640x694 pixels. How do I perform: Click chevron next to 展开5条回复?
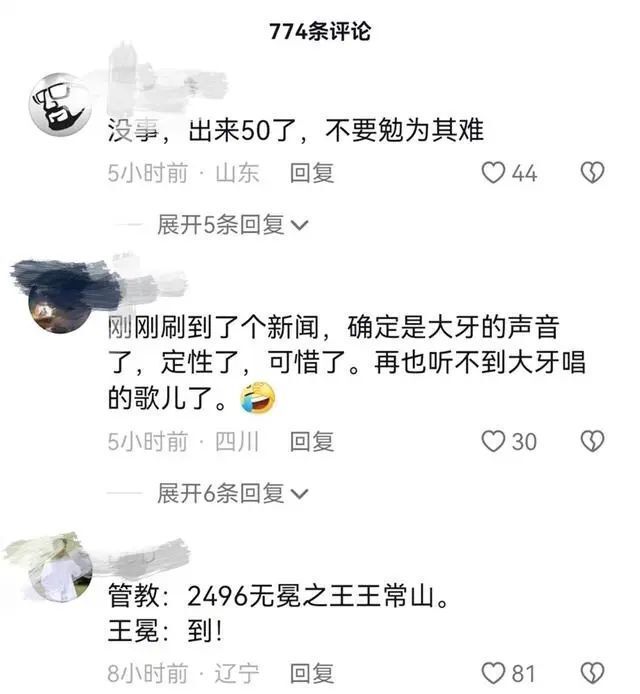(x=299, y=226)
